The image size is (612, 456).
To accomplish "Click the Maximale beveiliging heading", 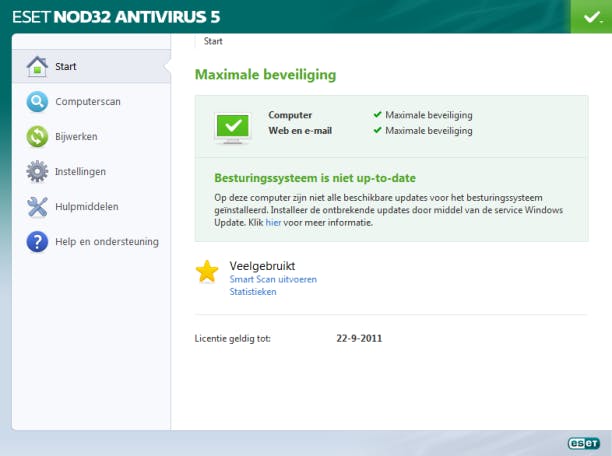I will [265, 74].
